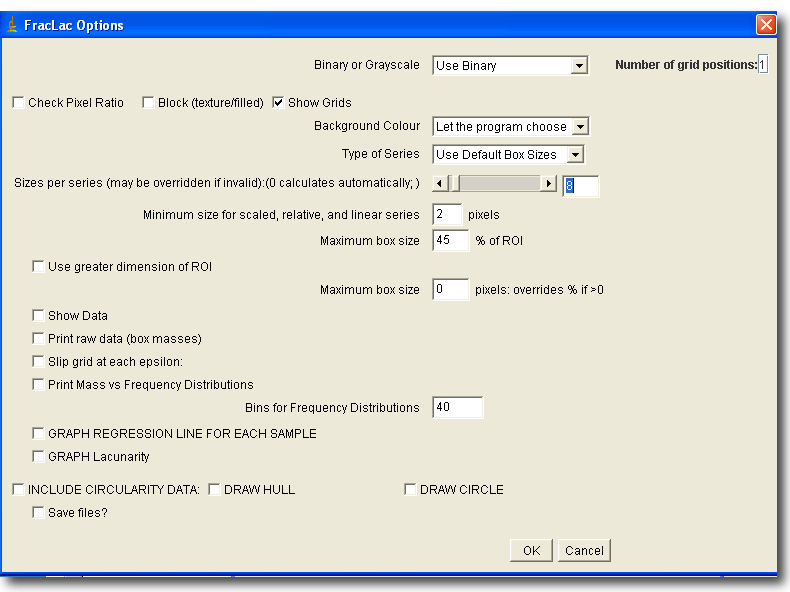The width and height of the screenshot is (790, 592).
Task: Click the FracLac microscope icon in title bar
Action: click(12, 25)
